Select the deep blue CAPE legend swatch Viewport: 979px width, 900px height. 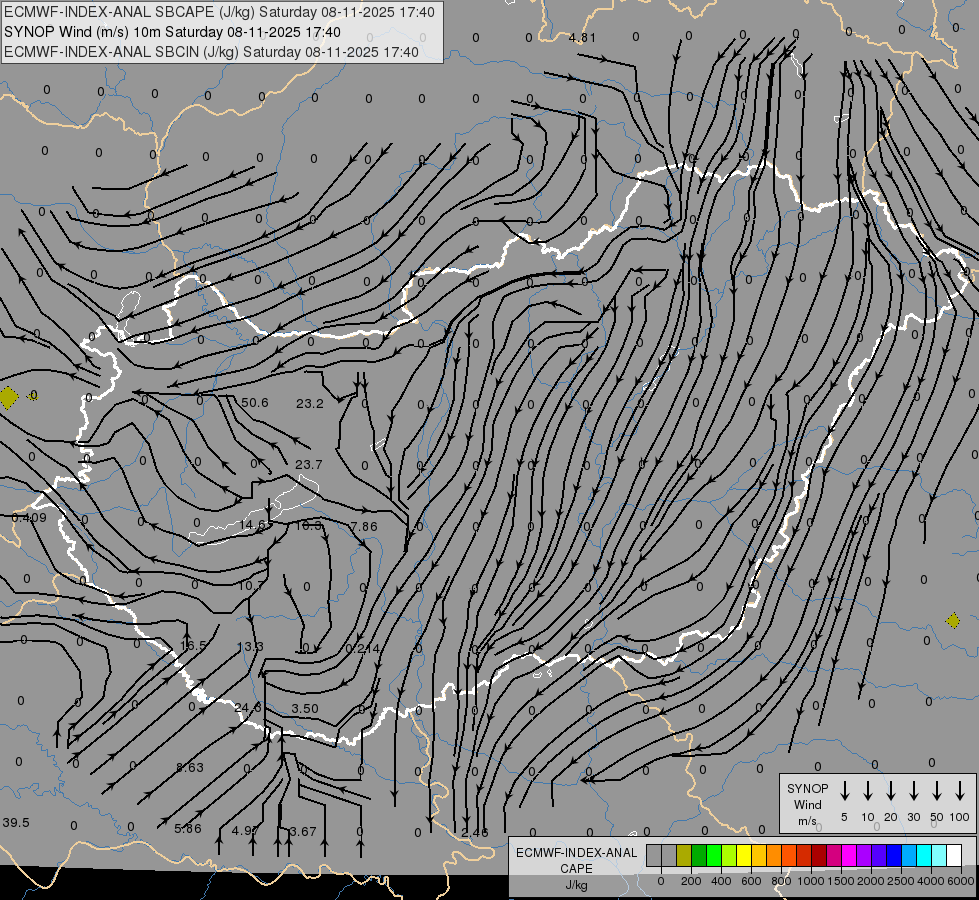tap(893, 855)
